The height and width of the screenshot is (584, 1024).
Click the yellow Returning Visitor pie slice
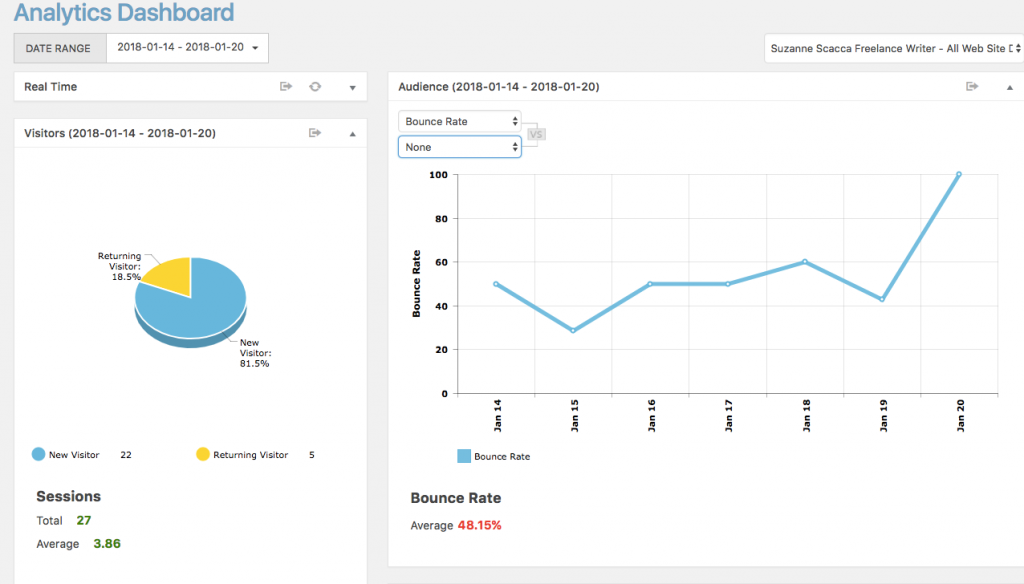tap(170, 275)
